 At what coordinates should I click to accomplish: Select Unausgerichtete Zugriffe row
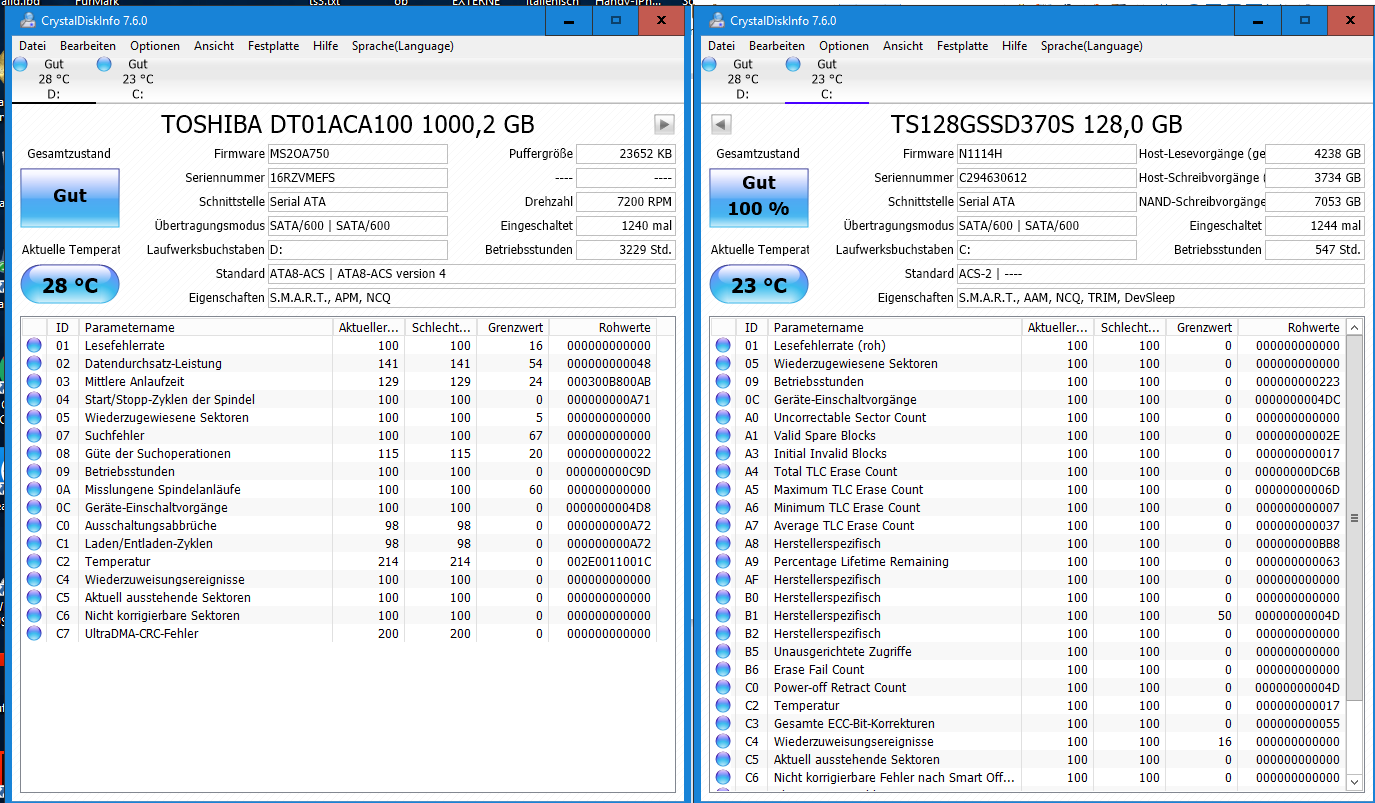tap(1028, 651)
